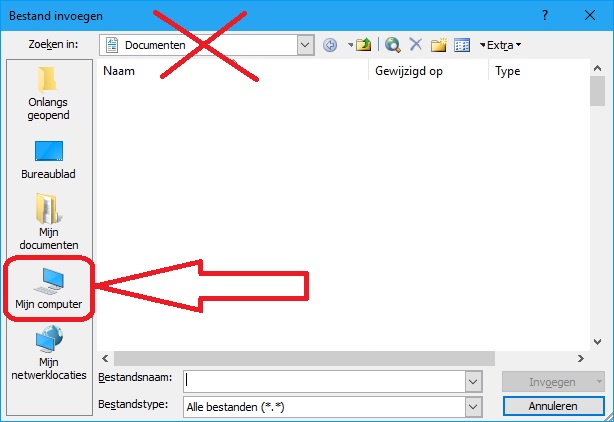This screenshot has height=422, width=614.
Task: Click in the Bestandsnaam text field
Action: point(324,381)
